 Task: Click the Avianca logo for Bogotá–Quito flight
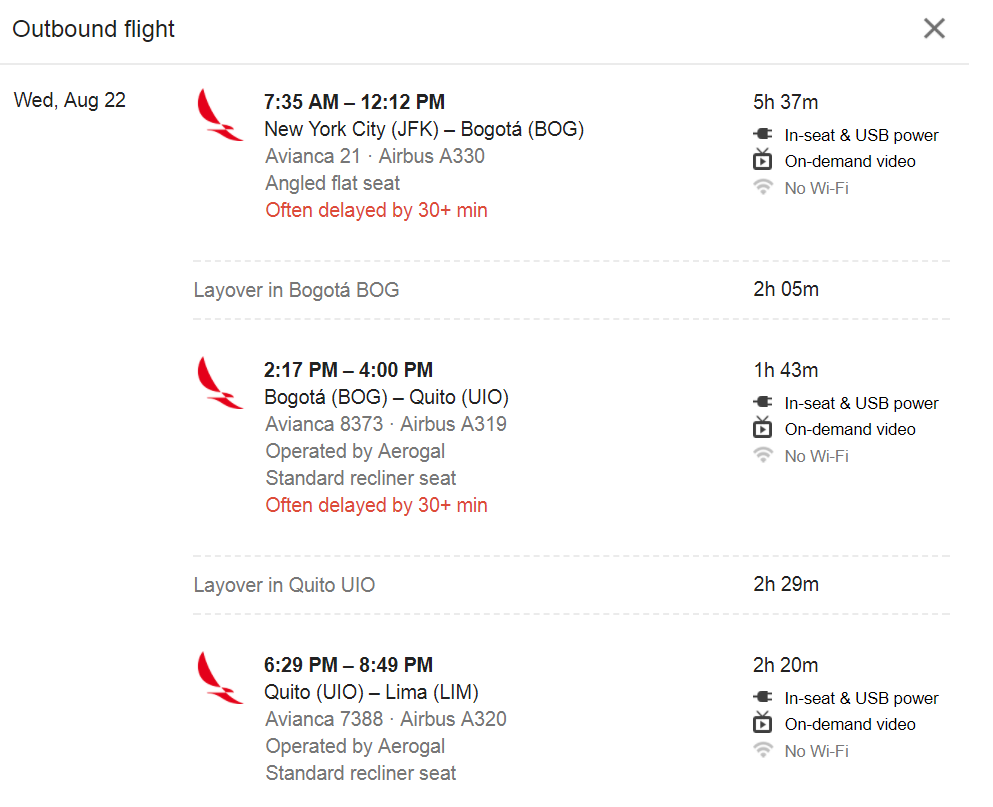point(219,383)
